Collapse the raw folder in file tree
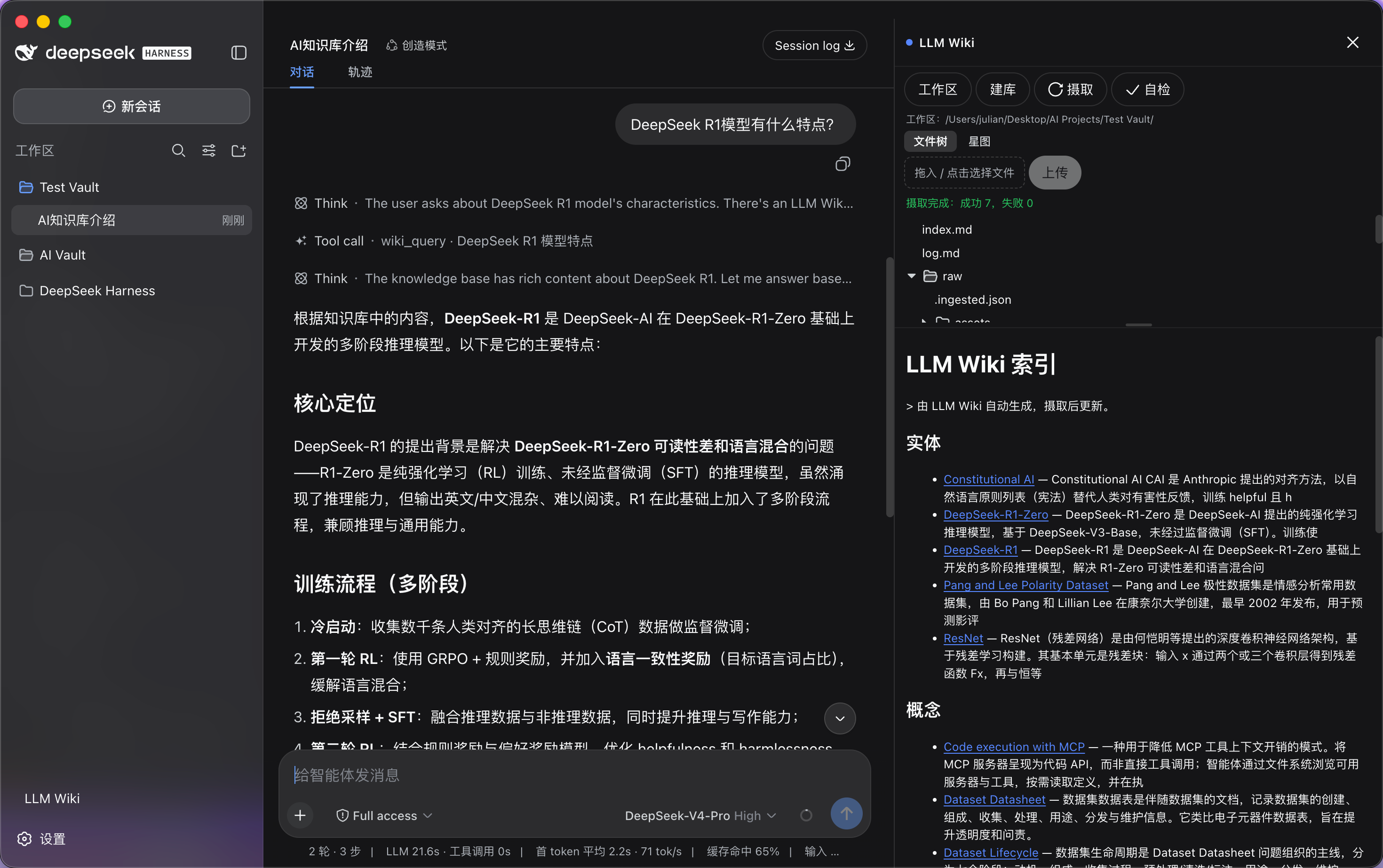 pos(911,276)
